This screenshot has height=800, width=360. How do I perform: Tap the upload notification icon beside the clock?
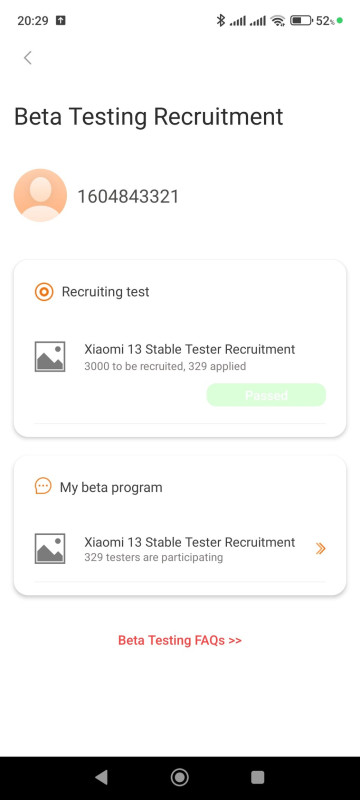(x=61, y=21)
